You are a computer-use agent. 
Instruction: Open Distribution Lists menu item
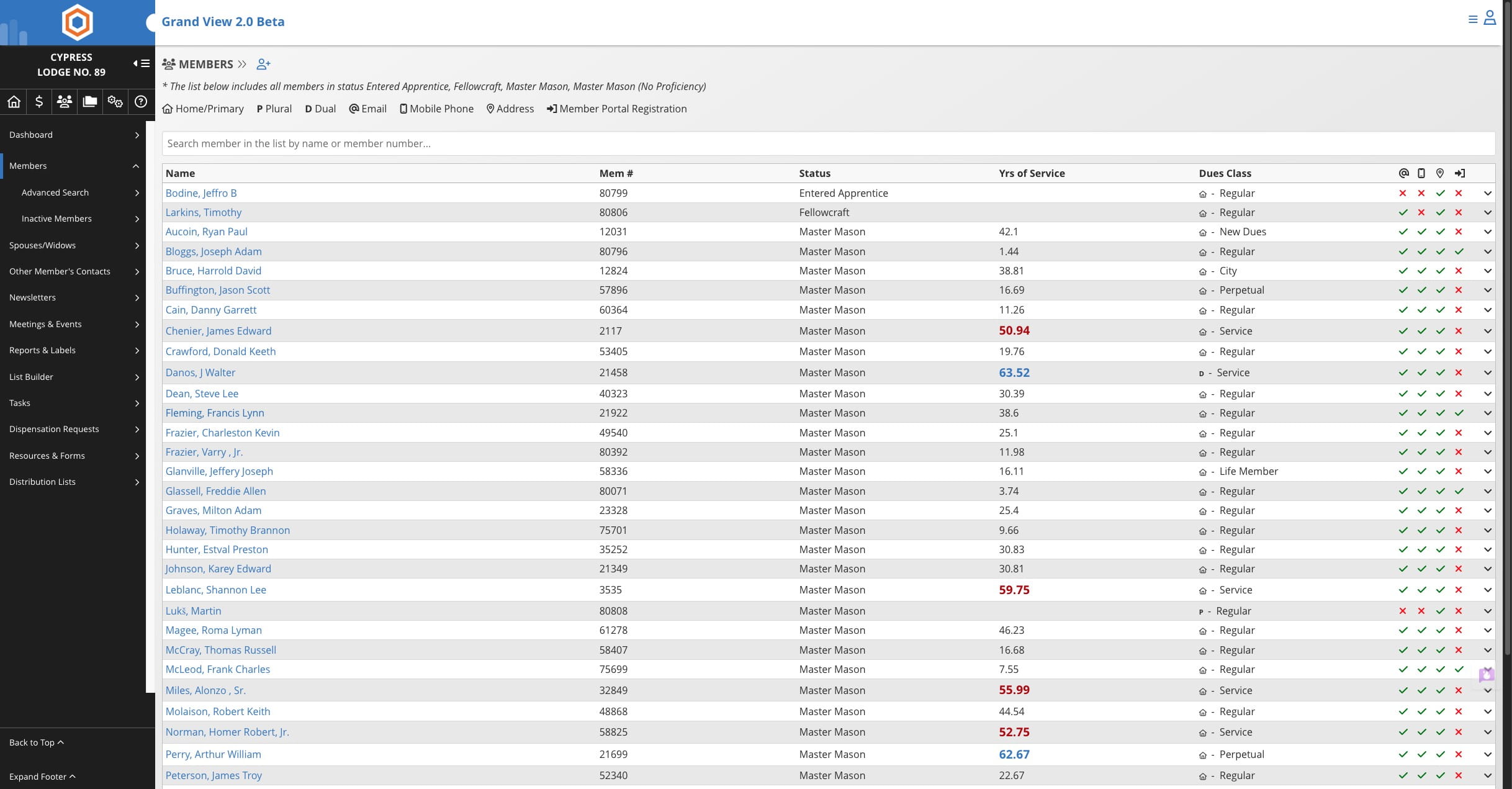tap(73, 482)
